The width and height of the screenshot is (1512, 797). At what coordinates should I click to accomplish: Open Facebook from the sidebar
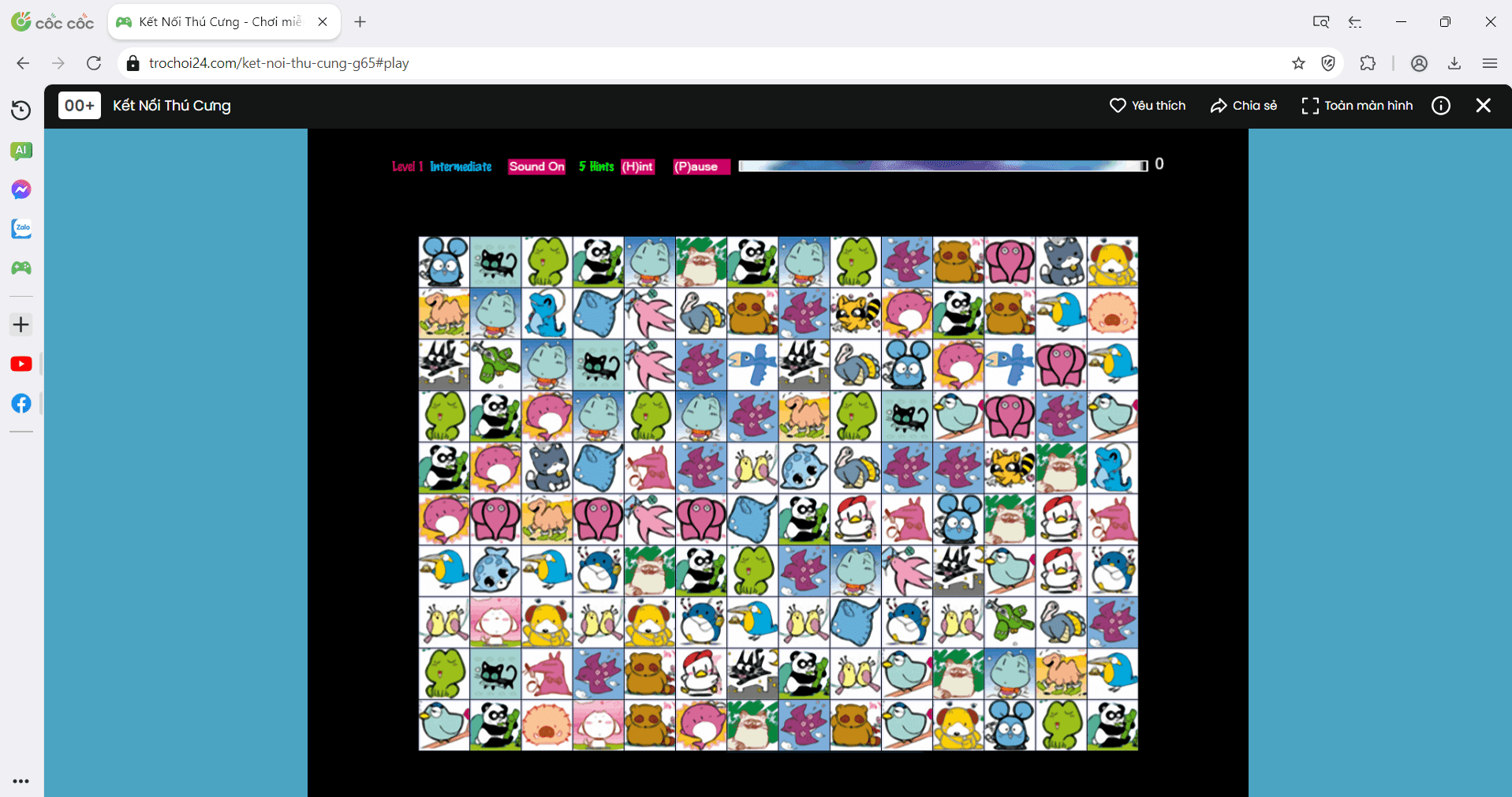point(21,403)
